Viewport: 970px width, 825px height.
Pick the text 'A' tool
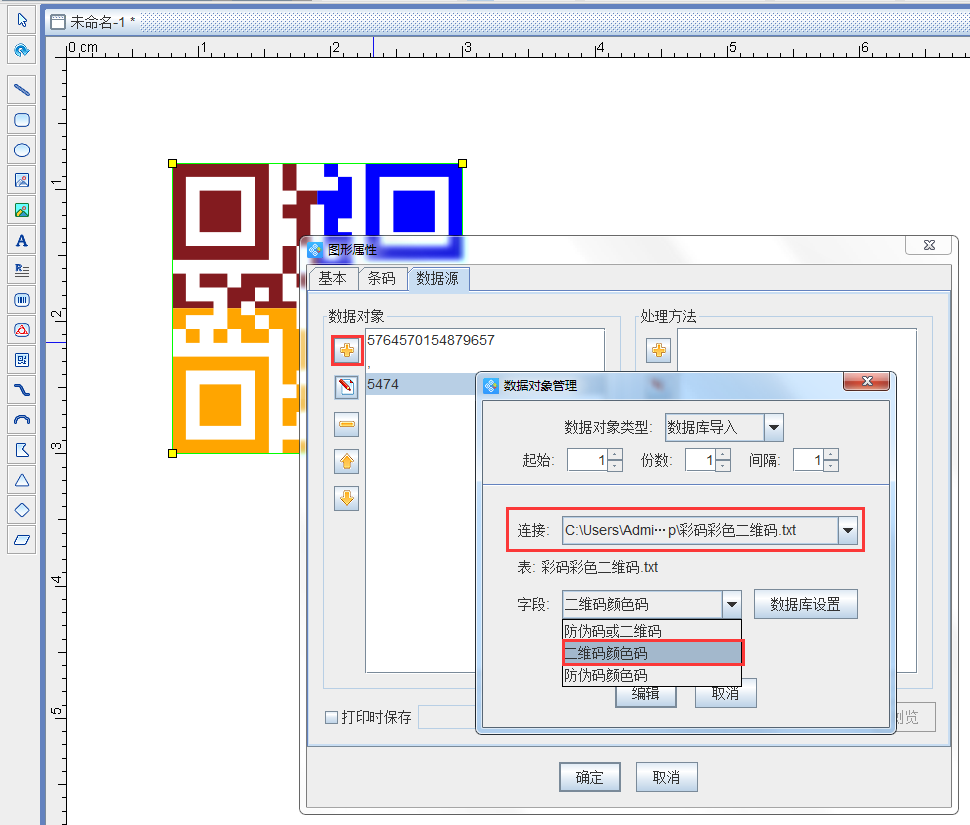pyautogui.click(x=22, y=240)
